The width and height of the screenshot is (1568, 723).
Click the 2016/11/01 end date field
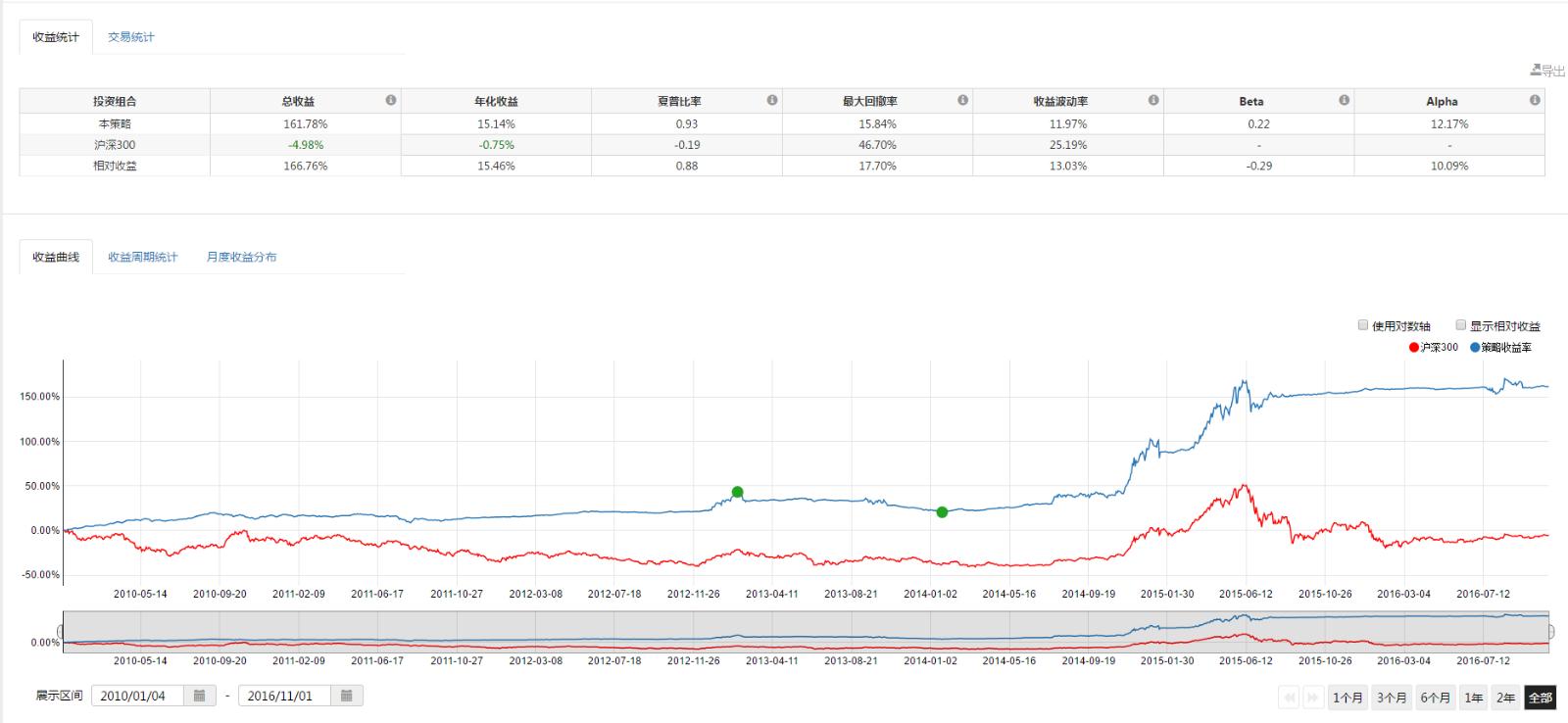point(282,696)
